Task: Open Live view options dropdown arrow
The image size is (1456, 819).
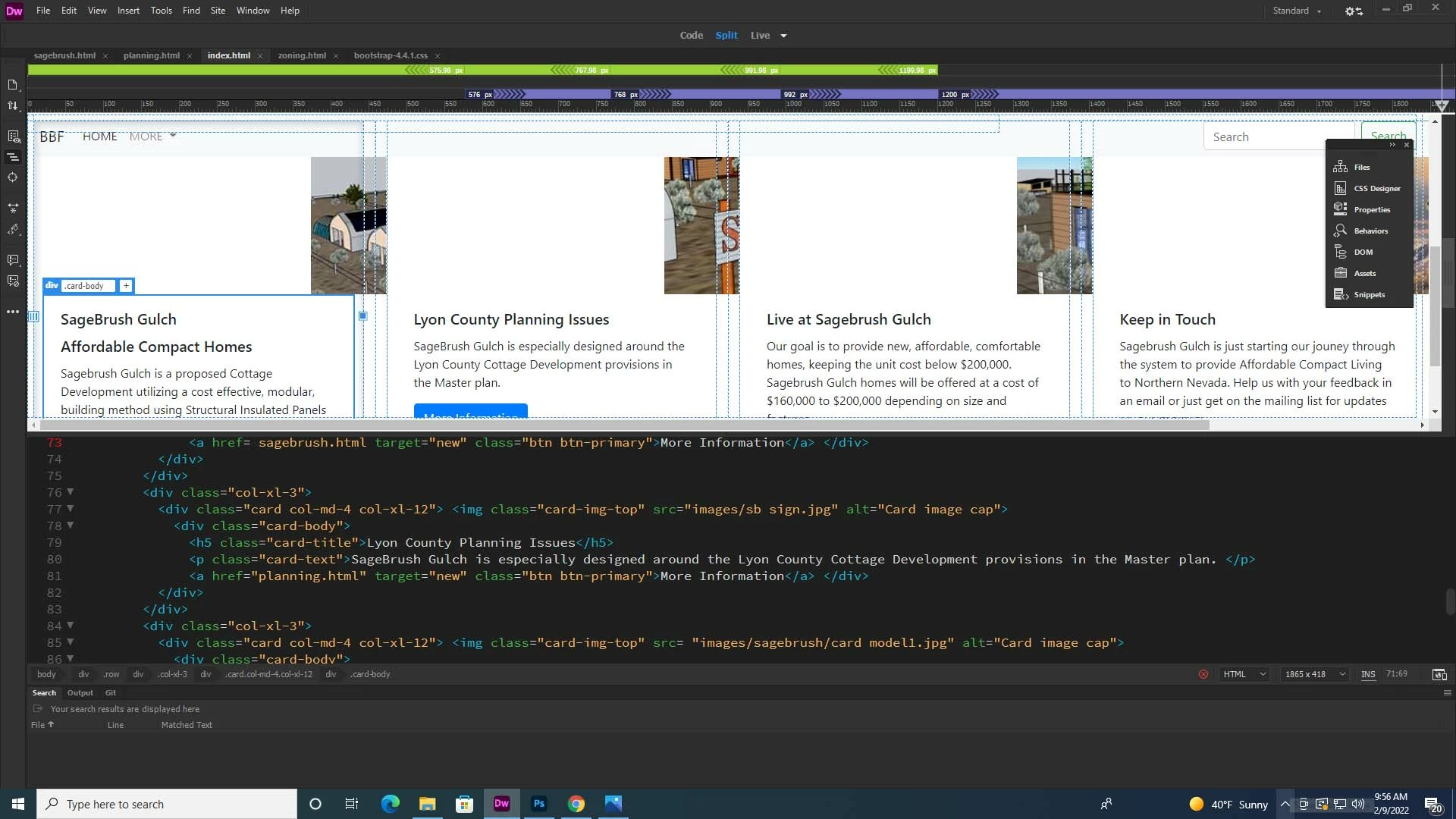Action: pyautogui.click(x=783, y=36)
